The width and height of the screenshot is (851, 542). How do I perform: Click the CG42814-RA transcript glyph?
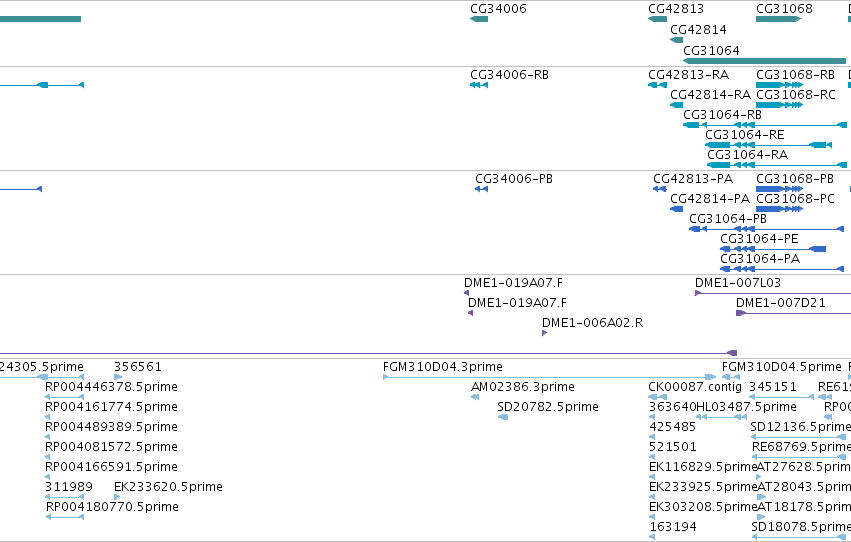[x=676, y=105]
